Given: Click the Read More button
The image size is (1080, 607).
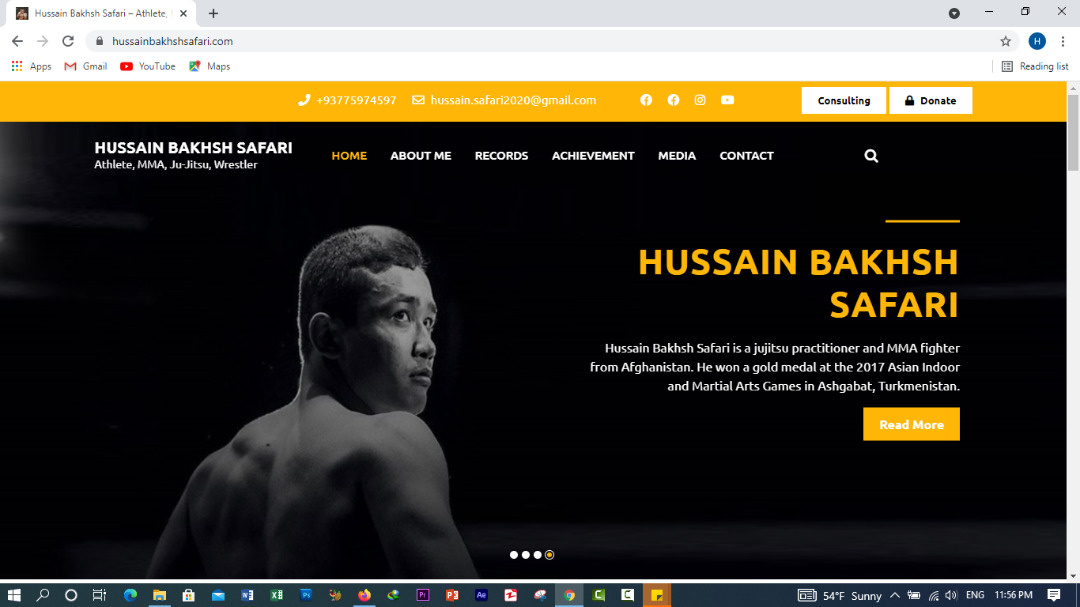Looking at the screenshot, I should click(911, 424).
